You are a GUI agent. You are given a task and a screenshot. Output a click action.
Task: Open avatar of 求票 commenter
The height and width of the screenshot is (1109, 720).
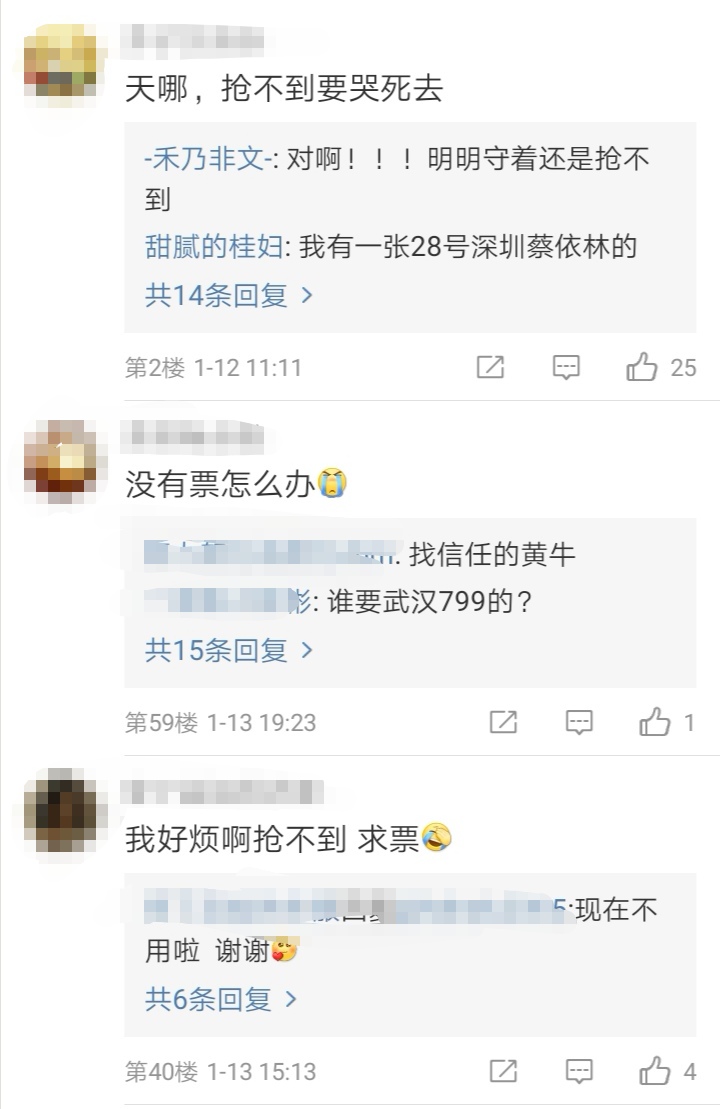click(60, 808)
